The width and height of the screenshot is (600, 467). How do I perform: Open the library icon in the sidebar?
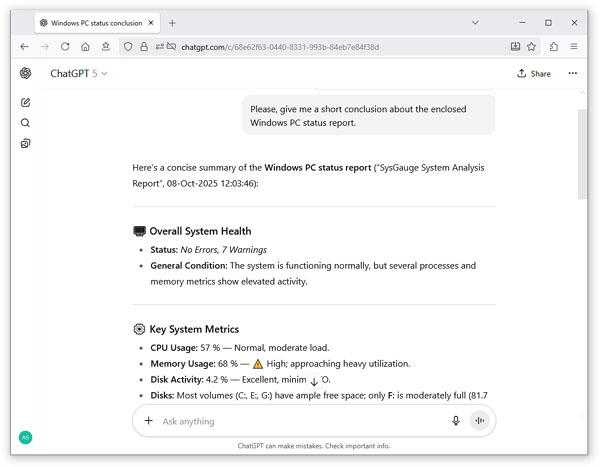25,144
